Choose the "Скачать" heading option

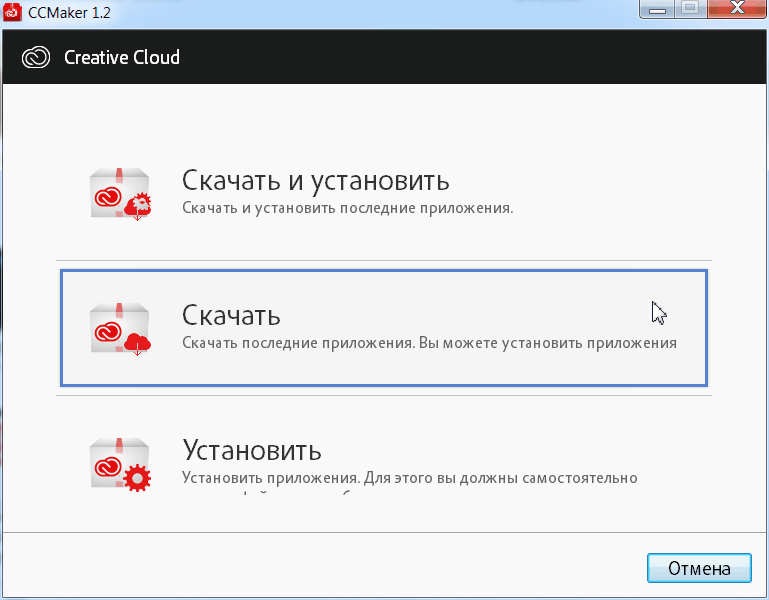coord(231,315)
